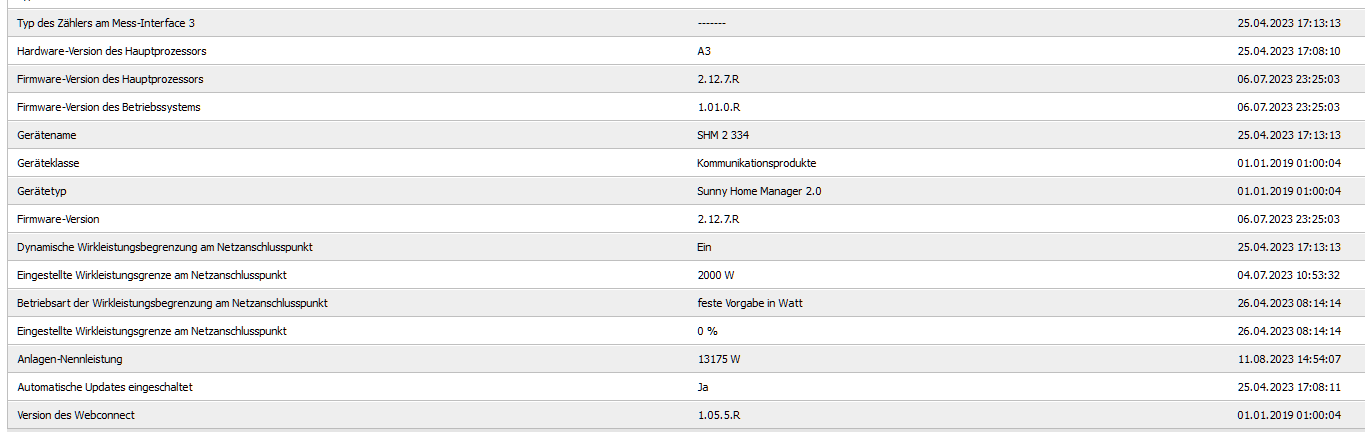Select the Automatische Updates eingeschaltet row
Screen dimensions: 1365x439
(682, 387)
